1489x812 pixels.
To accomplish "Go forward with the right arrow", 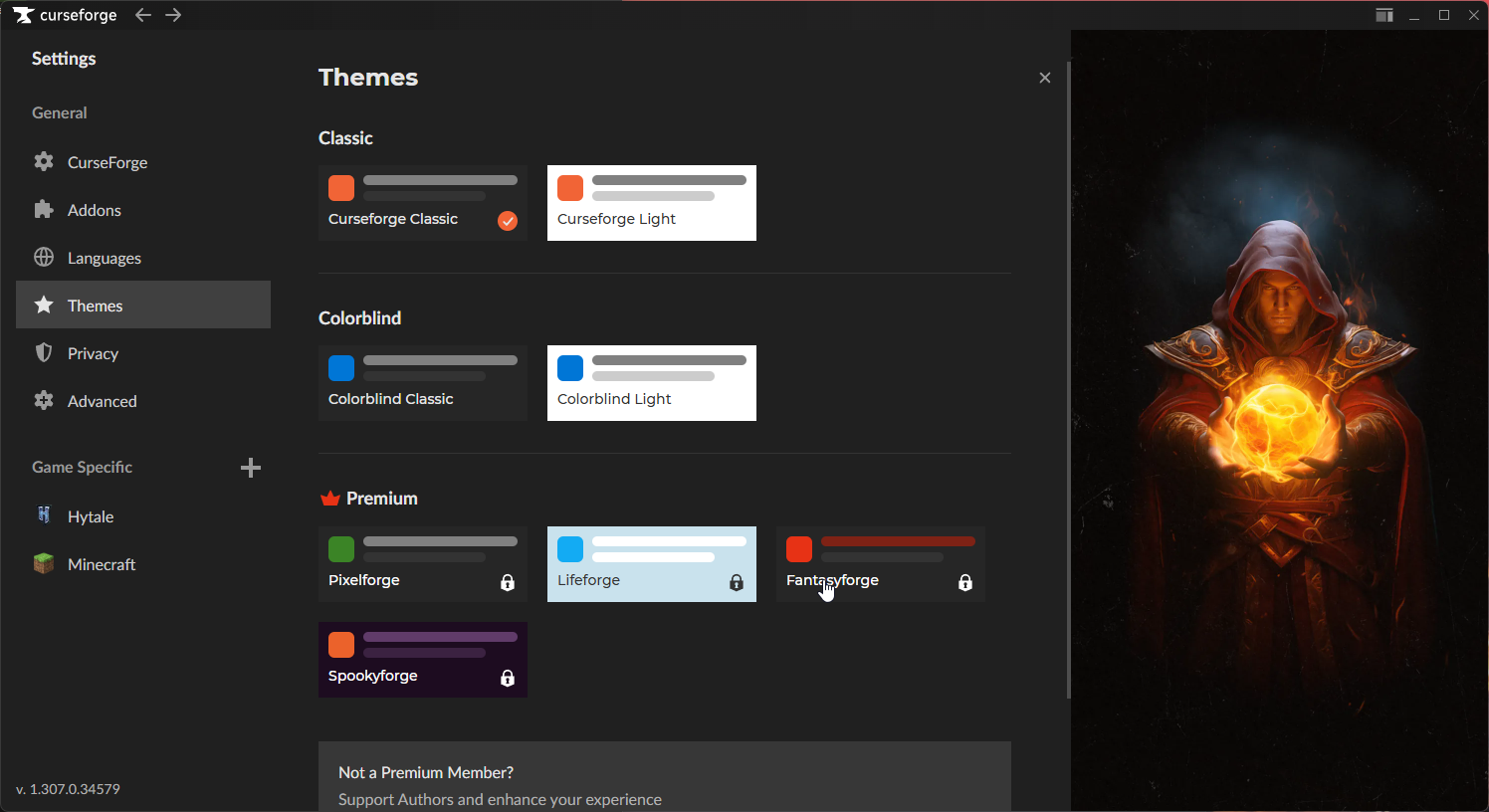I will [173, 15].
